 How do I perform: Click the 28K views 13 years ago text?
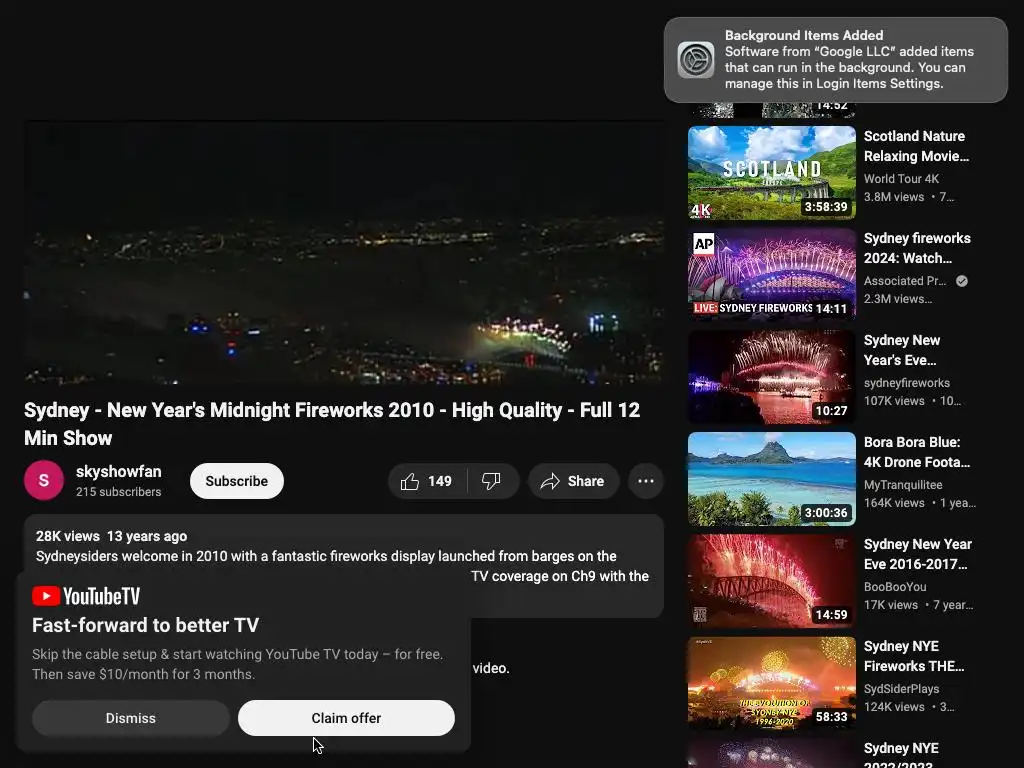(x=111, y=536)
